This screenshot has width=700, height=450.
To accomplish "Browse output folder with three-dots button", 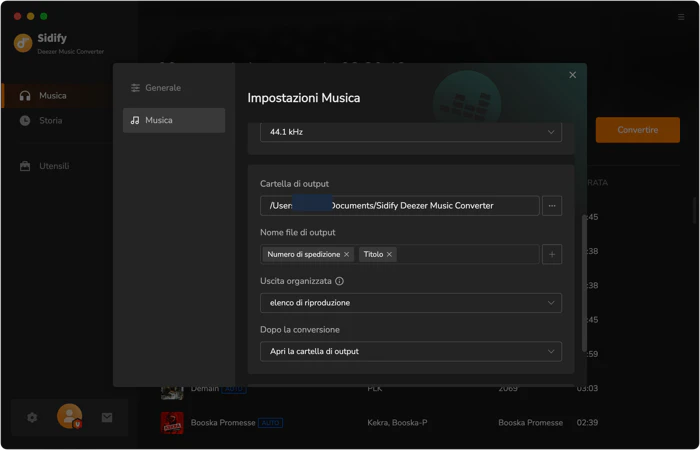I will [552, 206].
